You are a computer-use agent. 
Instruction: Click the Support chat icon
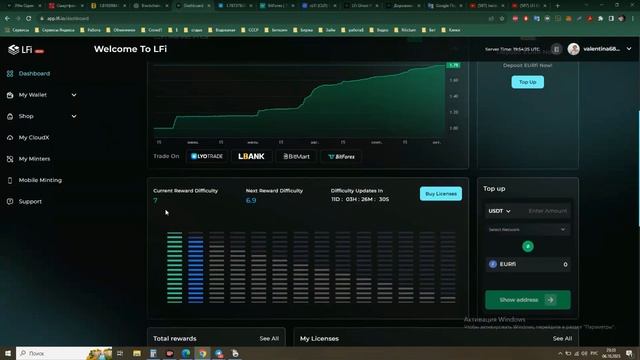(10, 201)
